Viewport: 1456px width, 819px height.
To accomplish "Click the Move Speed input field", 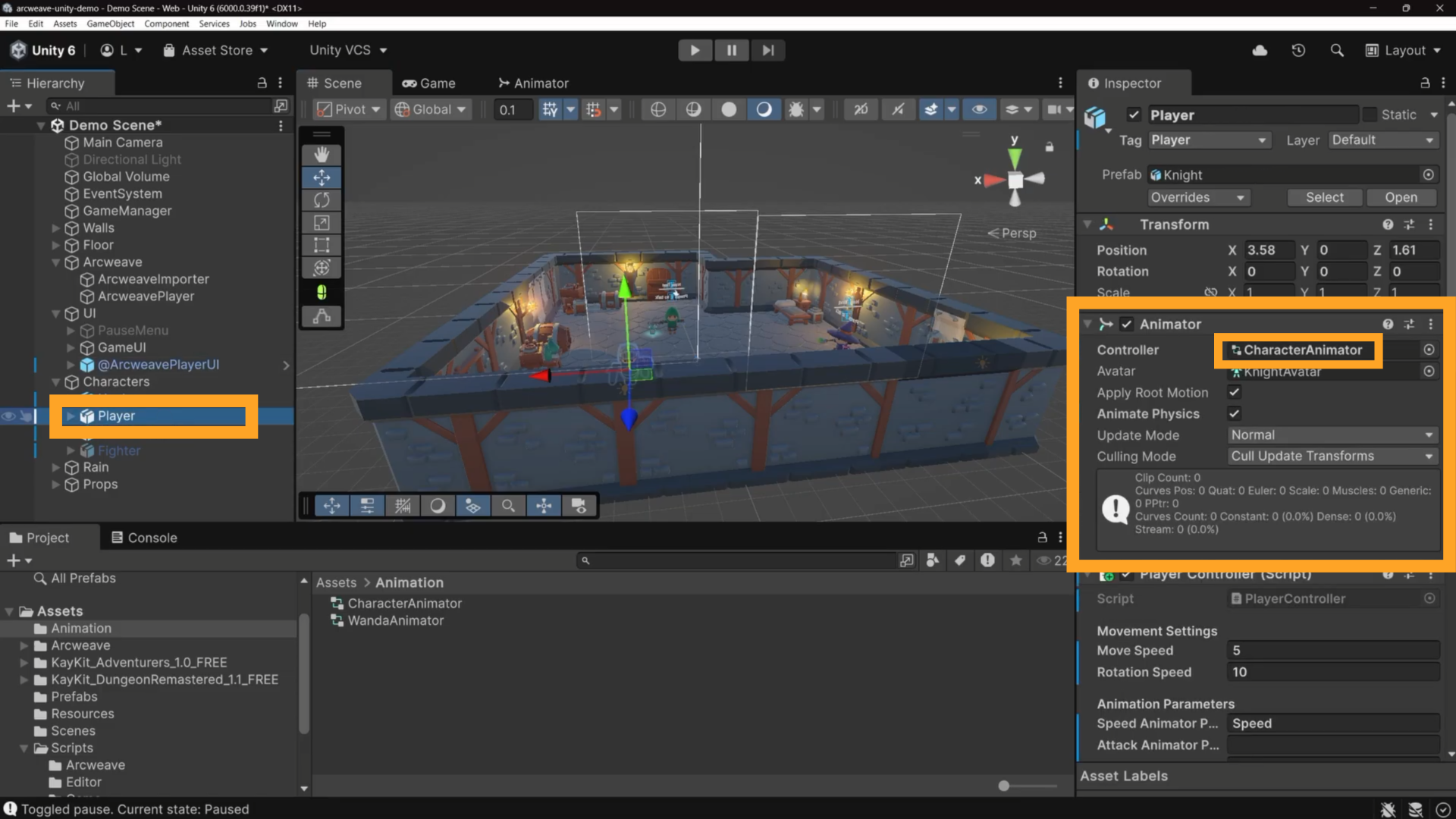I will (1333, 651).
